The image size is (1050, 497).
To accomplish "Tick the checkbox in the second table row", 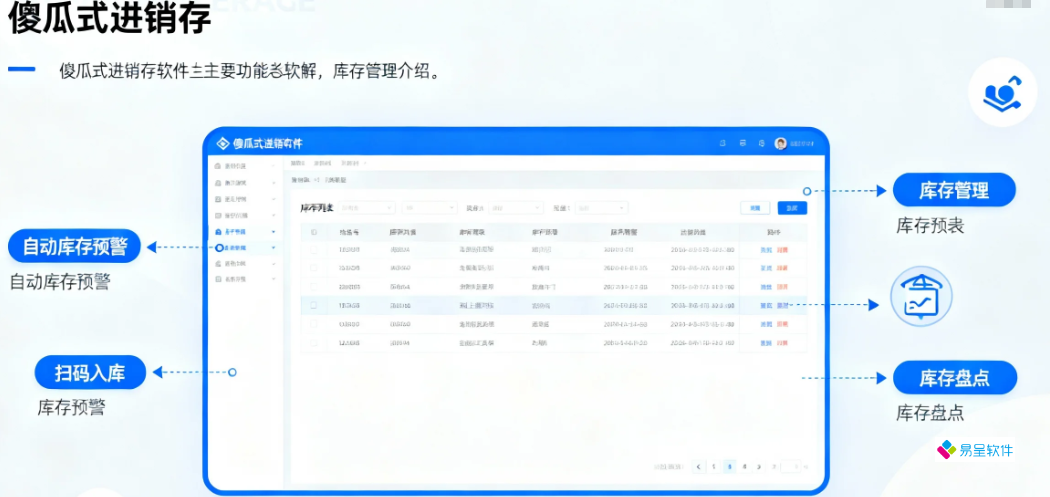I will [x=313, y=268].
